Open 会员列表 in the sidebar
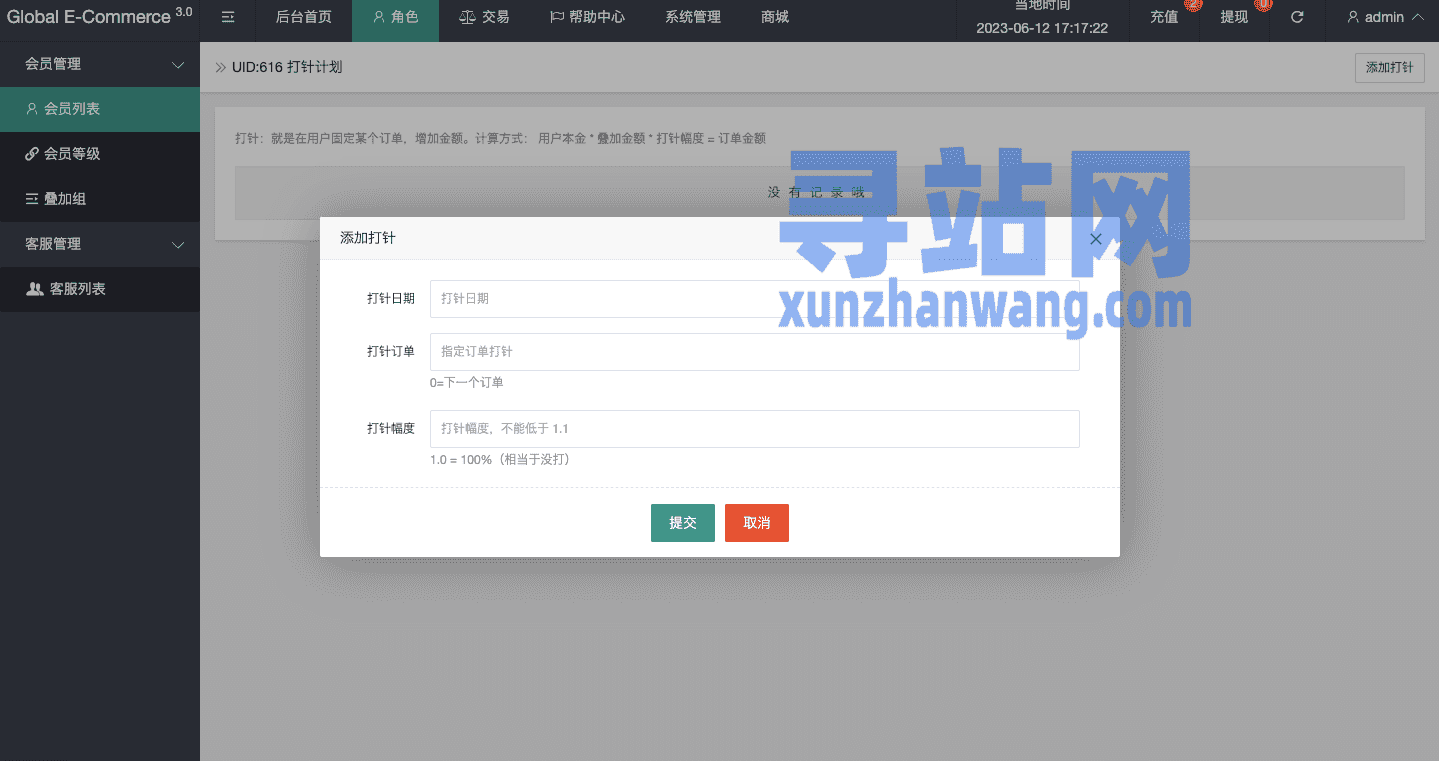1439x761 pixels. (x=72, y=109)
